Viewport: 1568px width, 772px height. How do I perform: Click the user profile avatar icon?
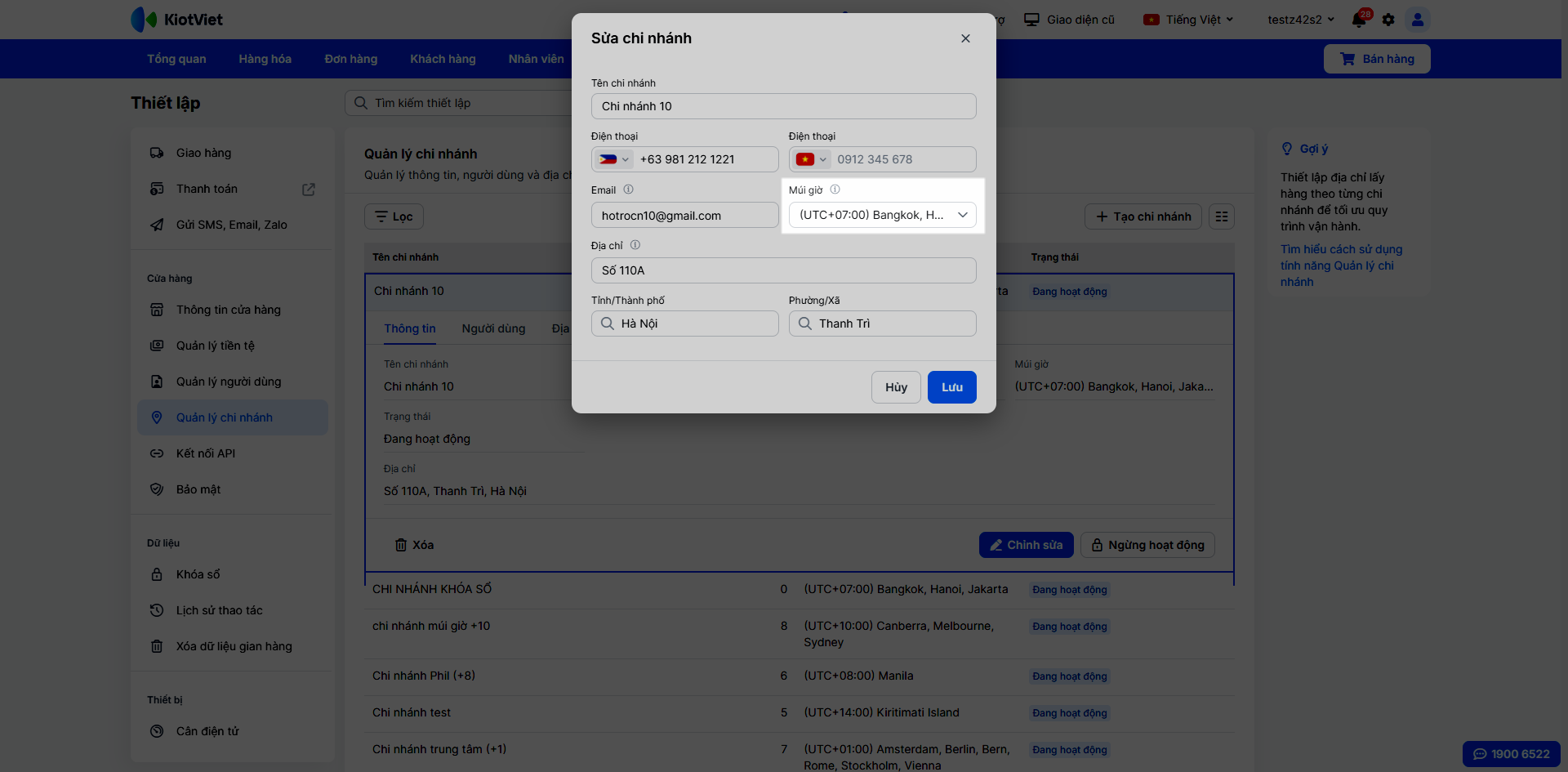[1418, 20]
